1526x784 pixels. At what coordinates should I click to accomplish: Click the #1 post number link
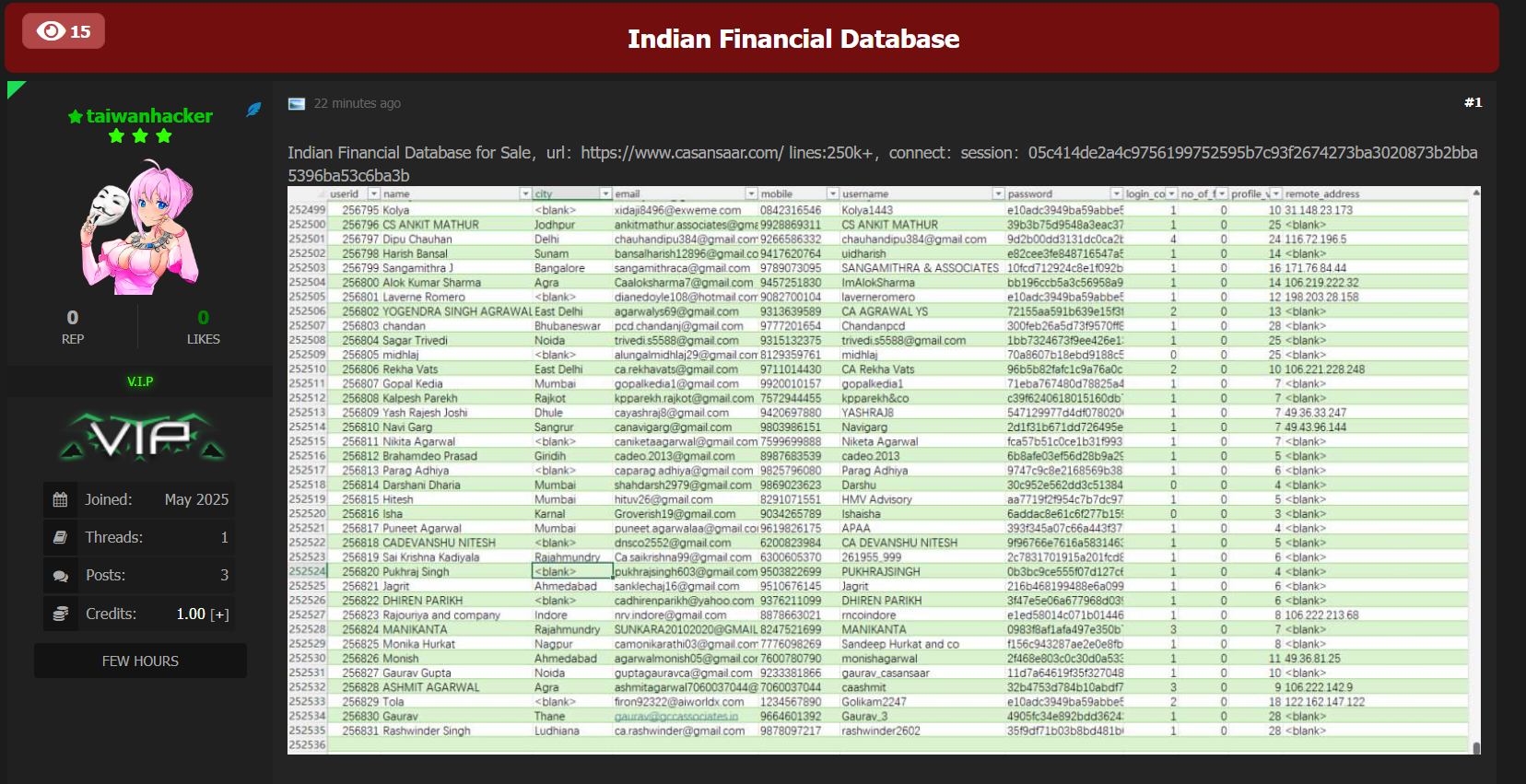point(1473,102)
